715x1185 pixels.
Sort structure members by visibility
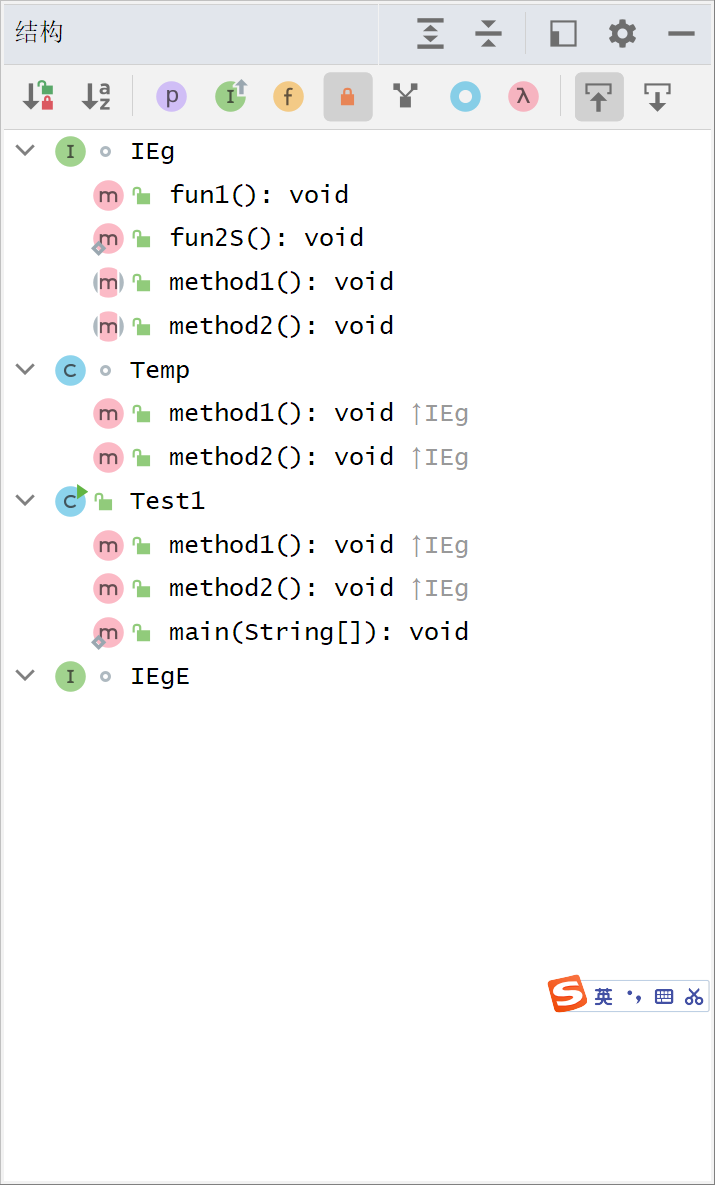(38, 97)
